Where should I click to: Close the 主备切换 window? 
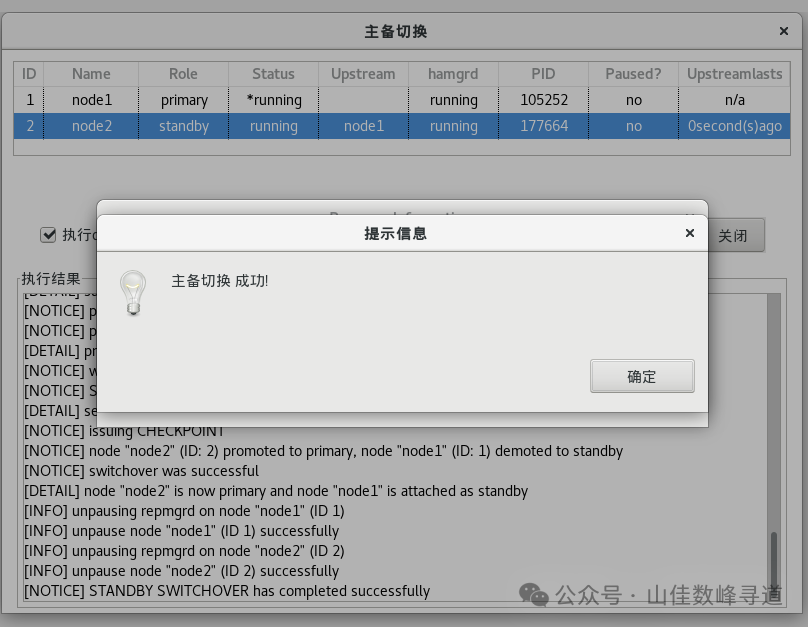click(783, 31)
